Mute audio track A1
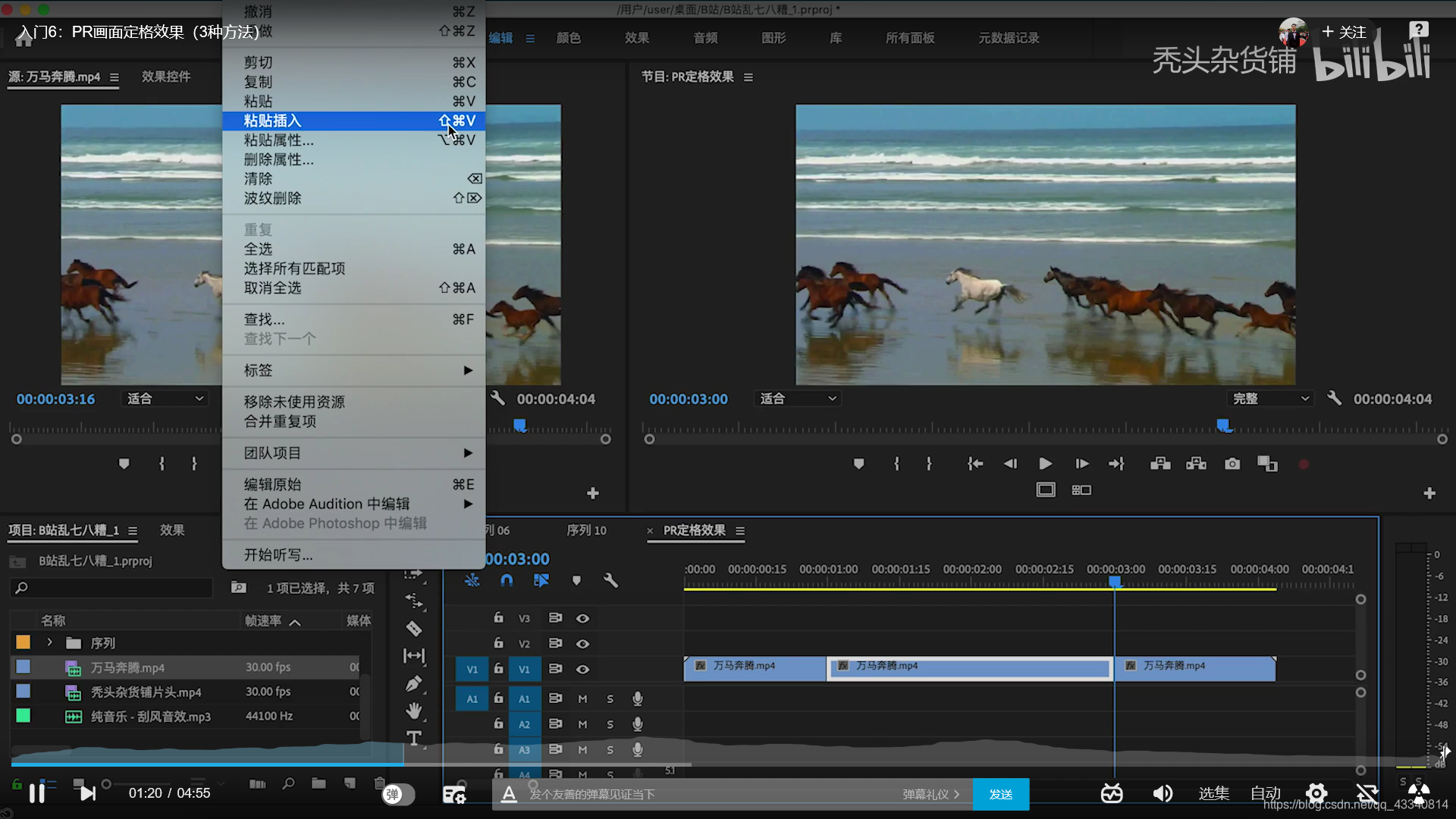Viewport: 1456px width, 819px height. tap(582, 699)
